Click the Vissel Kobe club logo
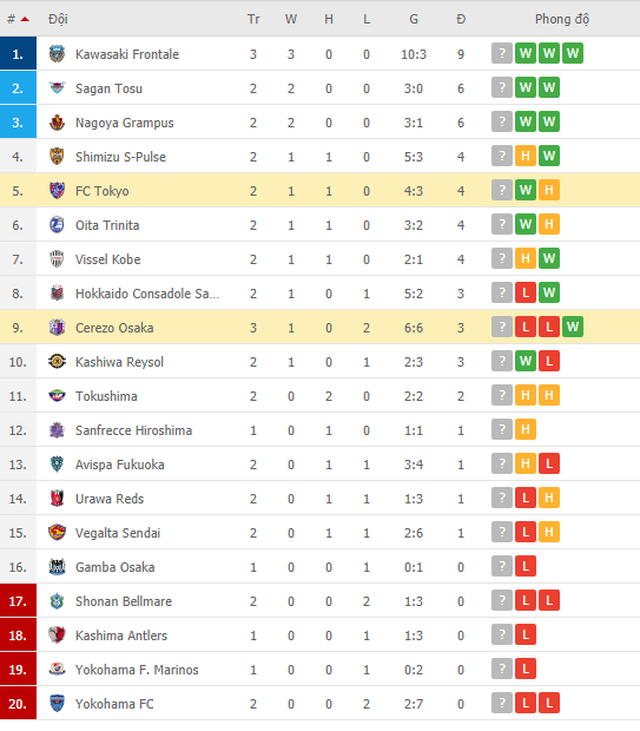Screen dimensions: 640x731 pos(57,259)
